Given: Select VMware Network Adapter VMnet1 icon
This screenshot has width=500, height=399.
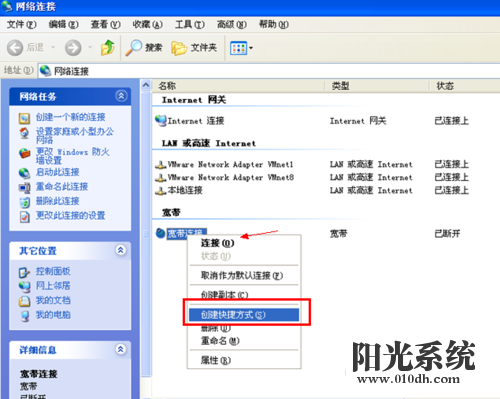Looking at the screenshot, I should coord(161,164).
